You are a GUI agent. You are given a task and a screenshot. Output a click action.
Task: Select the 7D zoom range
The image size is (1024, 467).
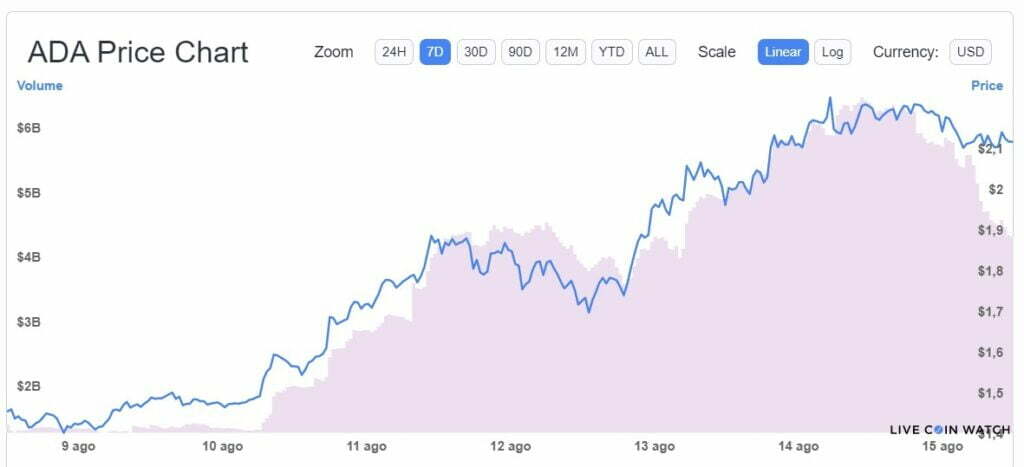point(434,52)
